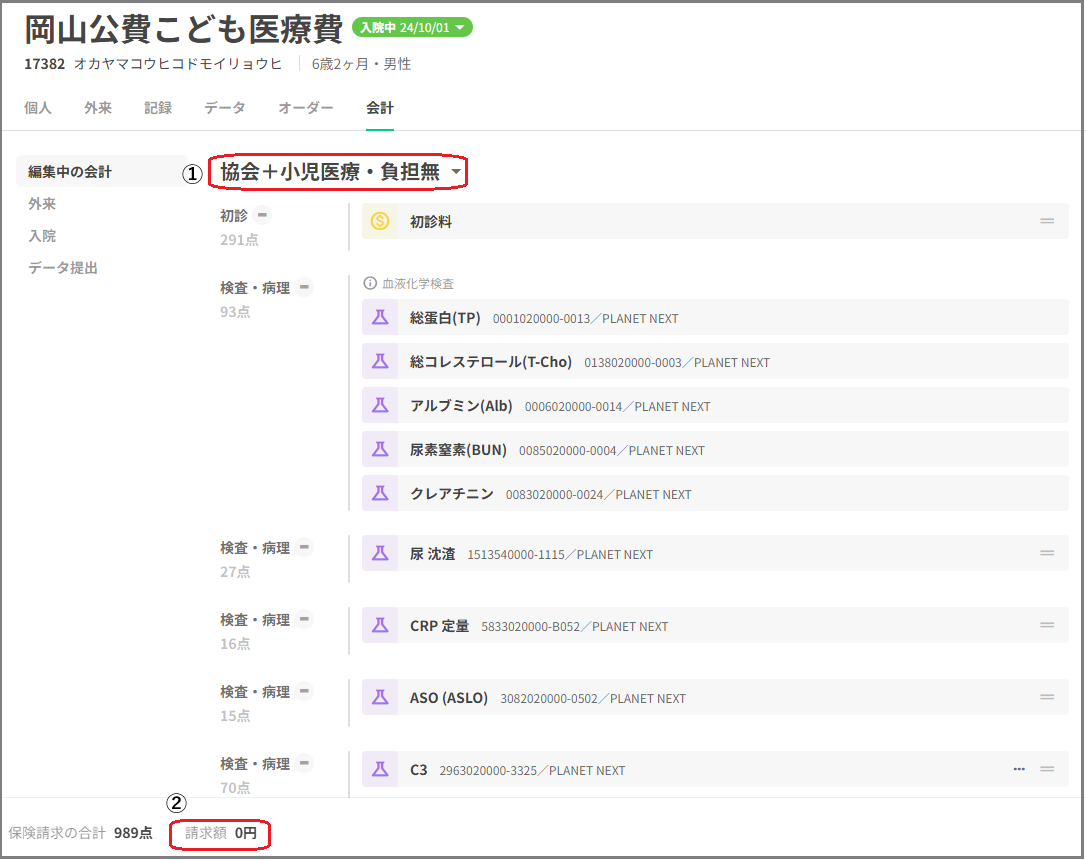
Task: Click the info icon next to 血液化学検査
Action: click(x=370, y=283)
